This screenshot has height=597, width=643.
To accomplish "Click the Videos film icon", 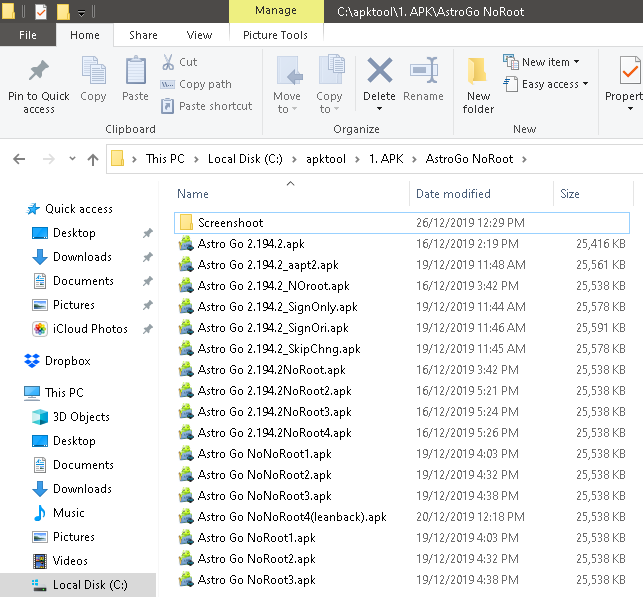I will 40,561.
